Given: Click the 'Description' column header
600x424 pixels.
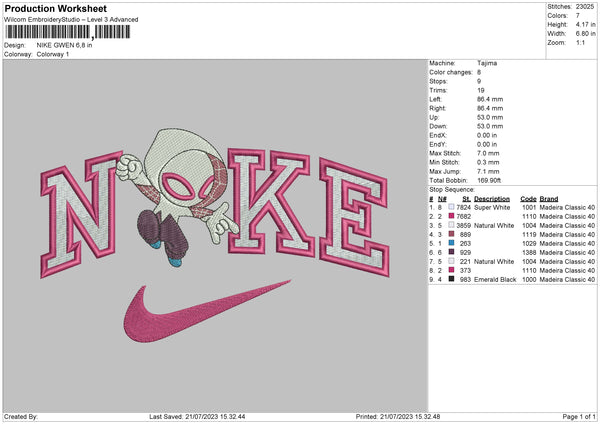Looking at the screenshot, I should pyautogui.click(x=492, y=199).
